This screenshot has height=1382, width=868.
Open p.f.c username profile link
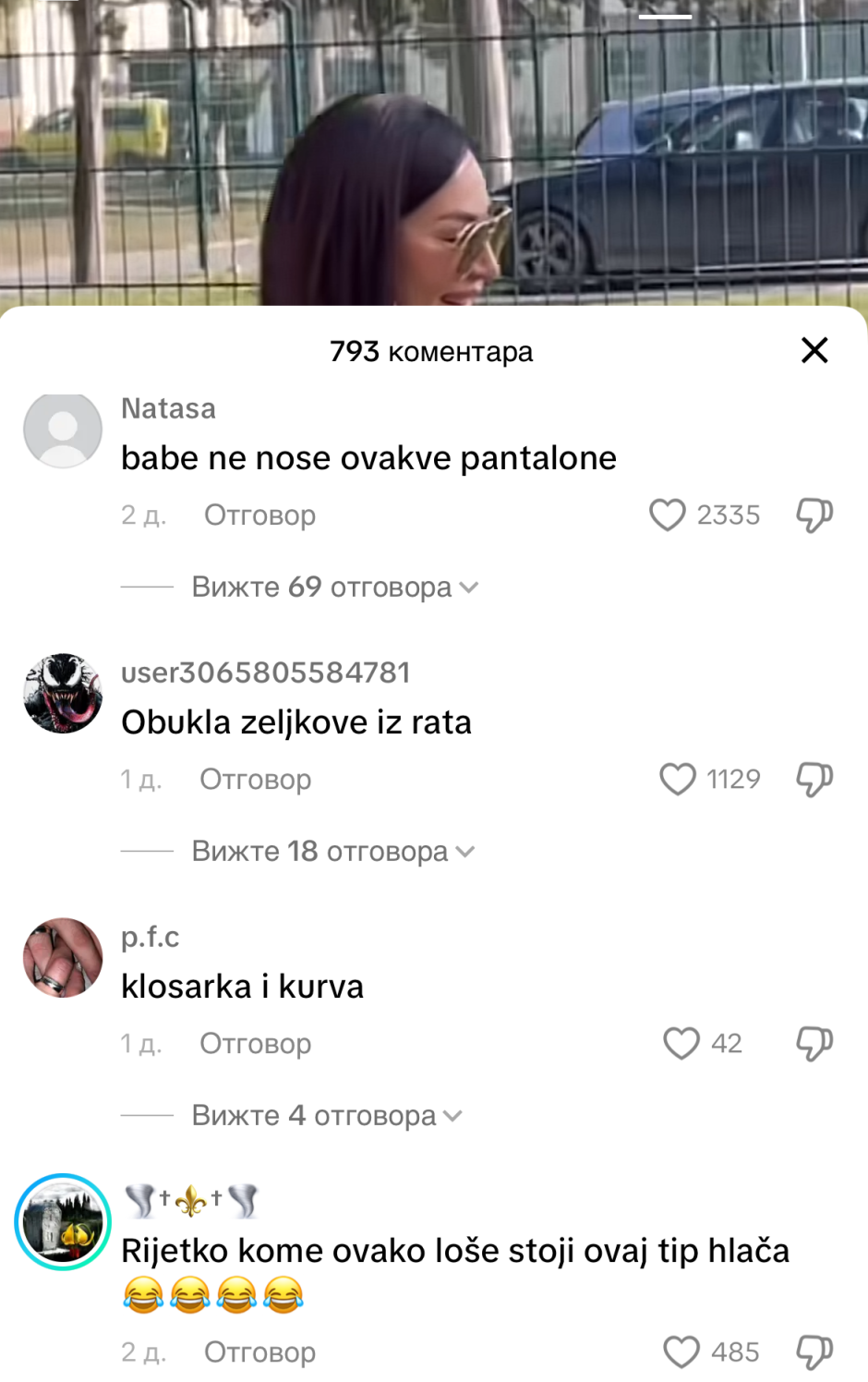[x=150, y=937]
